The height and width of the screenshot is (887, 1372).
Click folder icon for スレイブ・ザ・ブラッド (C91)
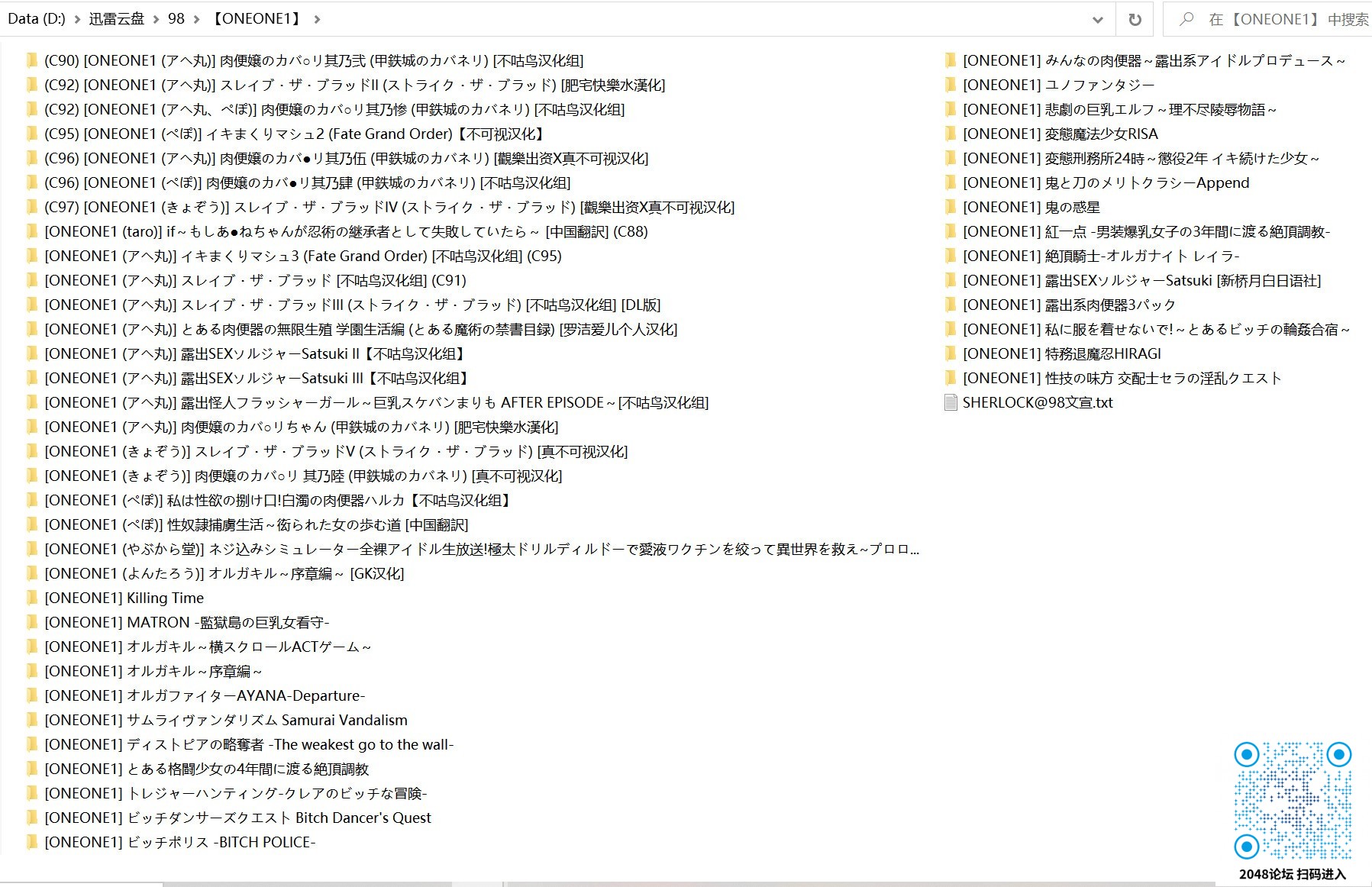click(x=31, y=280)
